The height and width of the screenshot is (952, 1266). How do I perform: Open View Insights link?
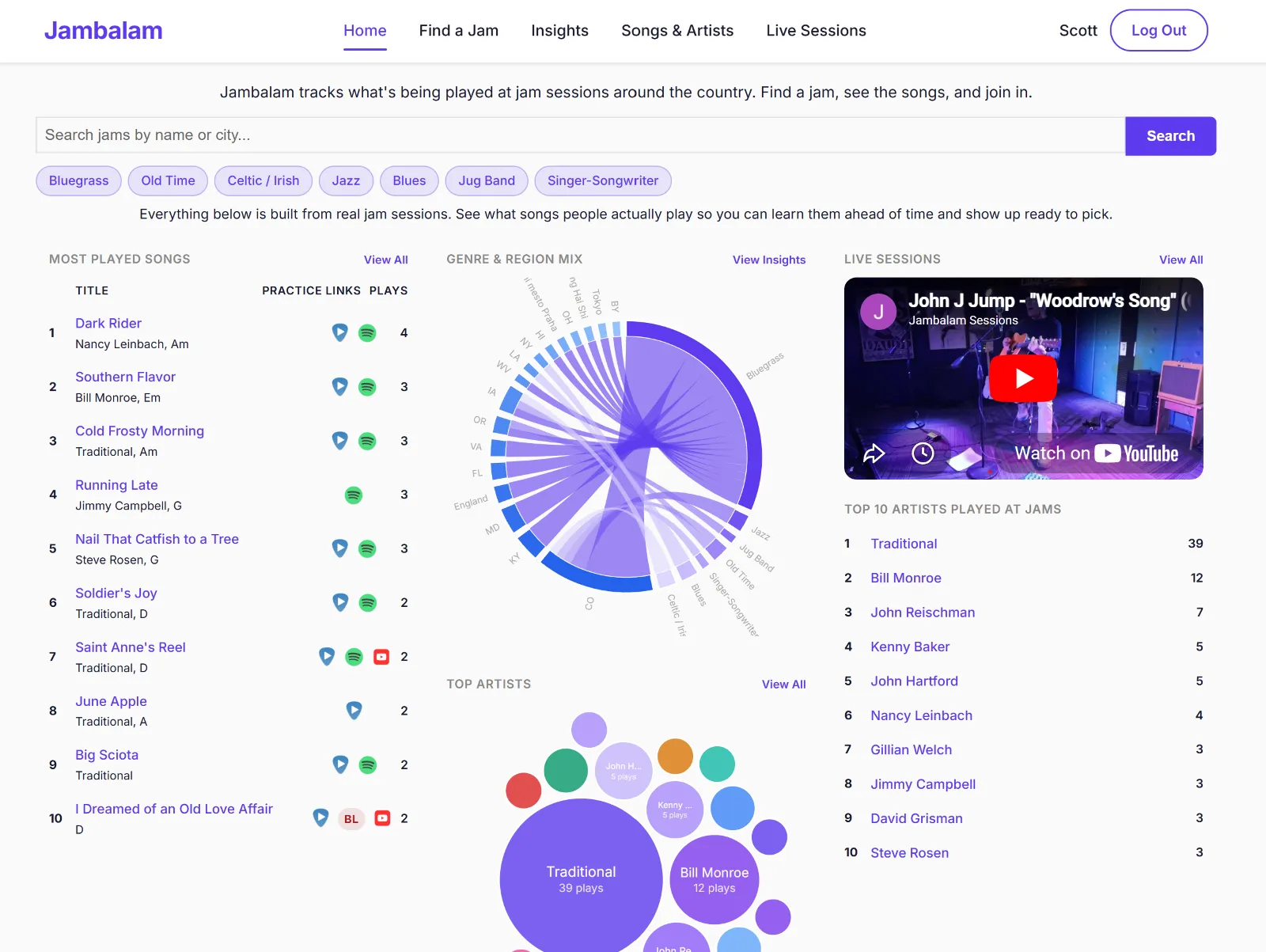768,260
